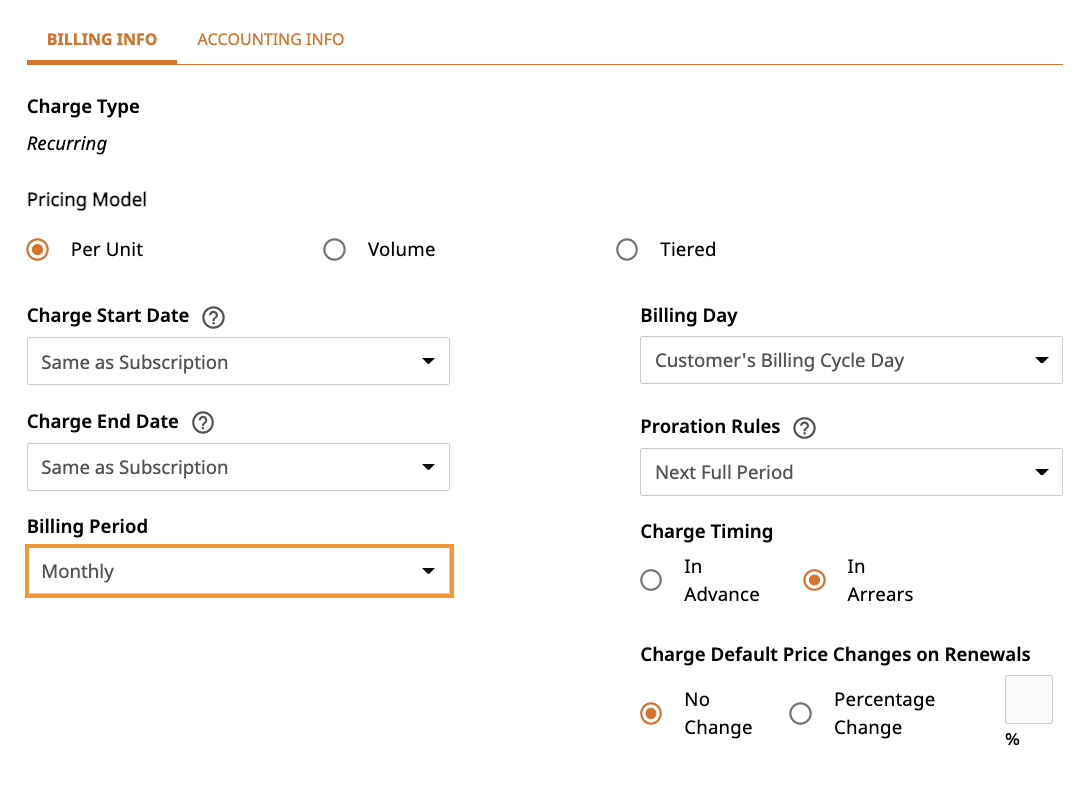The image size is (1088, 794).
Task: Open the Billing Period Monthly dropdown
Action: [x=239, y=571]
